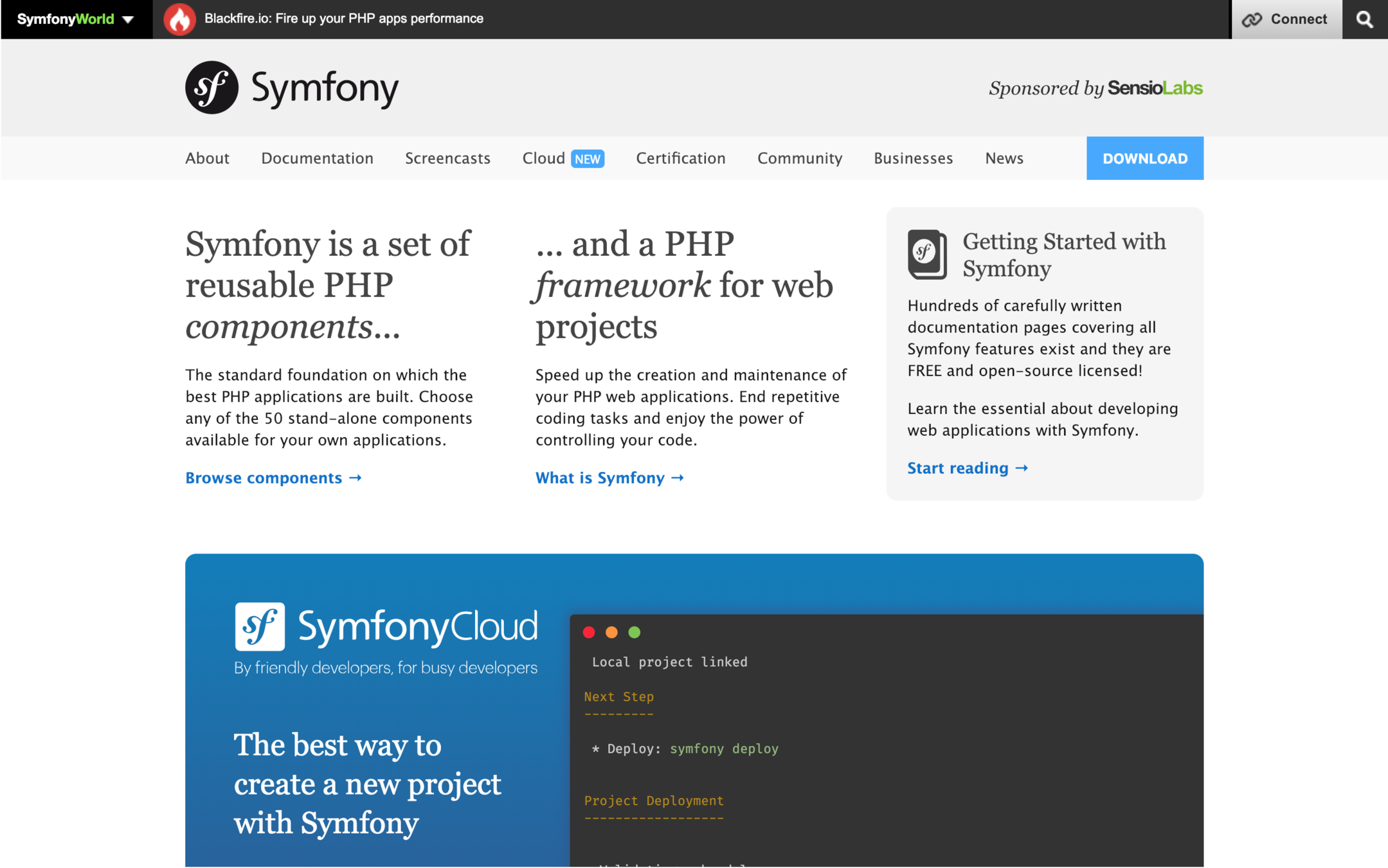Click the red terminal window dot
Screen dimensions: 1388x868
[x=589, y=633]
